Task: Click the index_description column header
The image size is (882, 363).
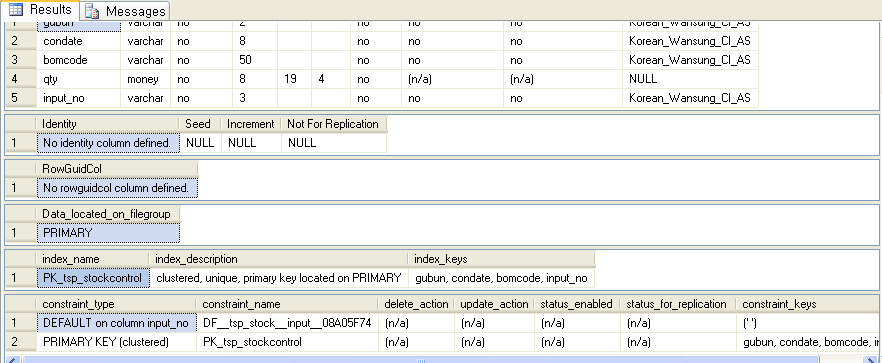Action: click(278, 259)
